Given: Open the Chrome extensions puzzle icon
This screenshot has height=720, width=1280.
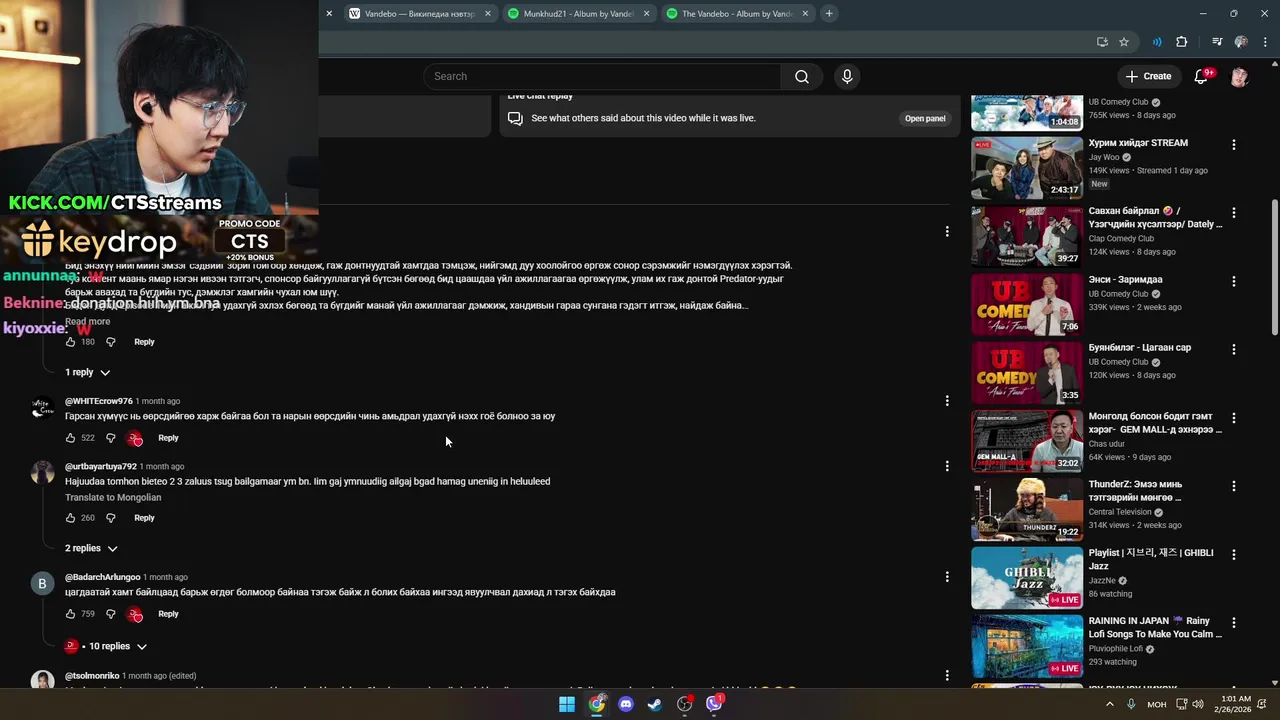Looking at the screenshot, I should pos(1182,42).
